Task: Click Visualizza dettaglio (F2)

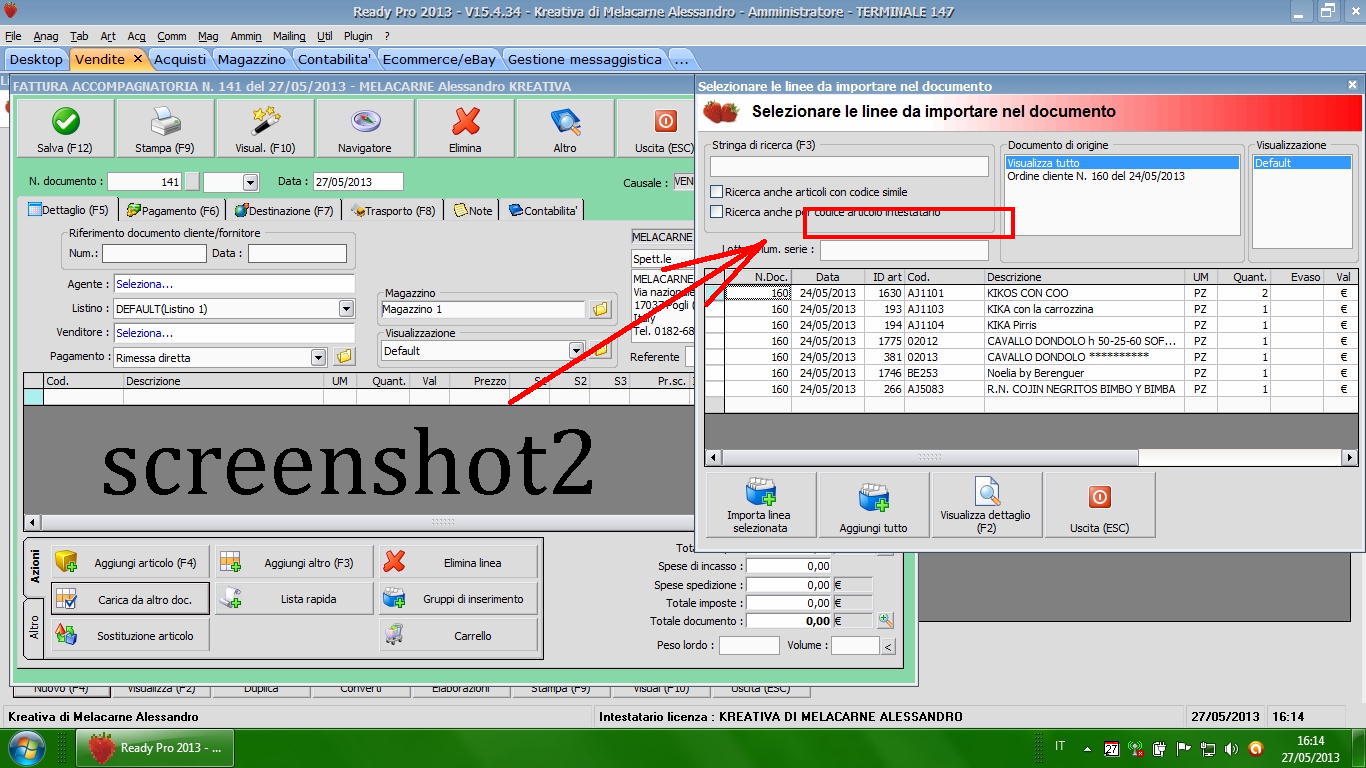Action: click(x=987, y=505)
